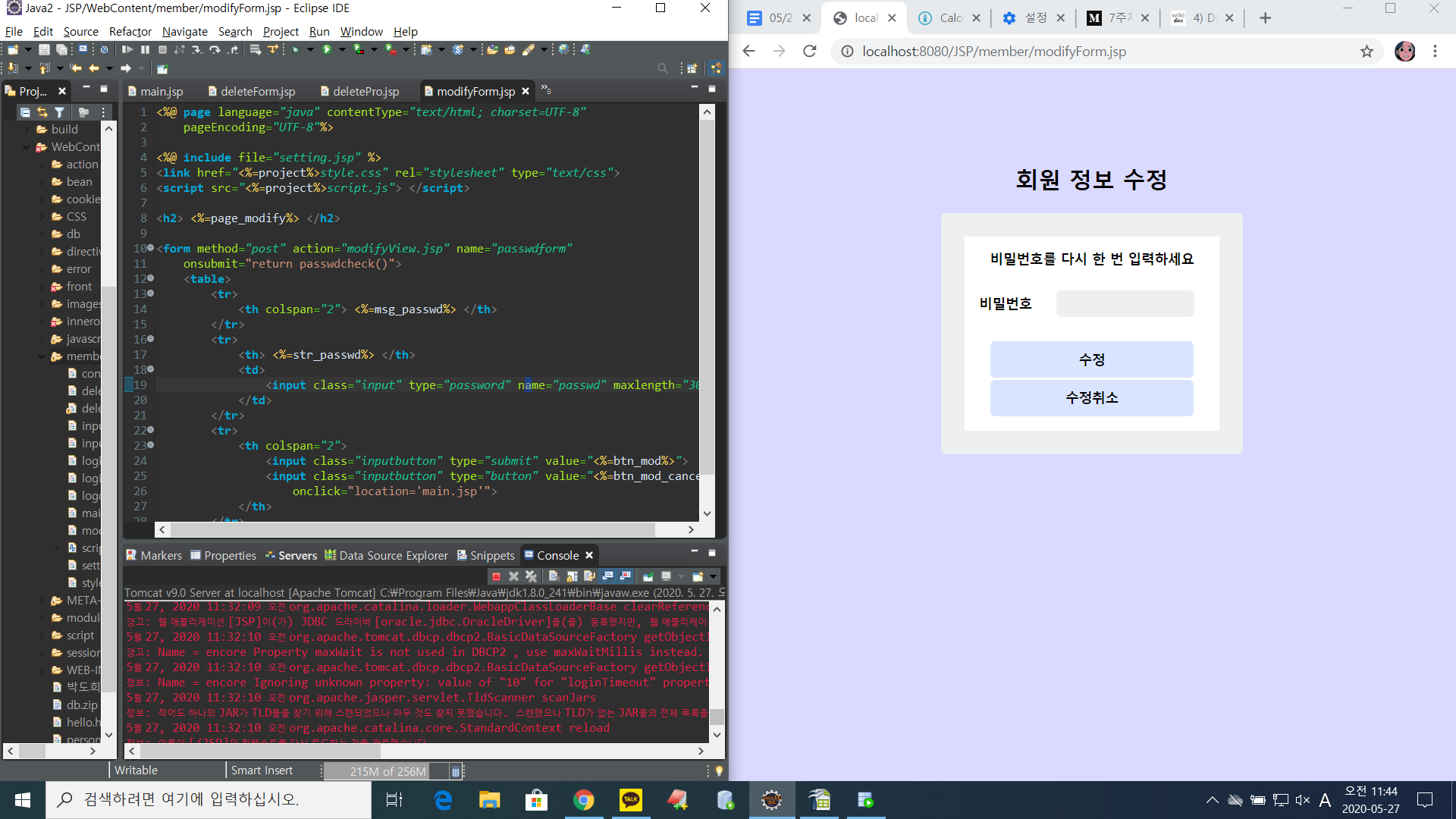Click the Chrome reload icon

810,51
